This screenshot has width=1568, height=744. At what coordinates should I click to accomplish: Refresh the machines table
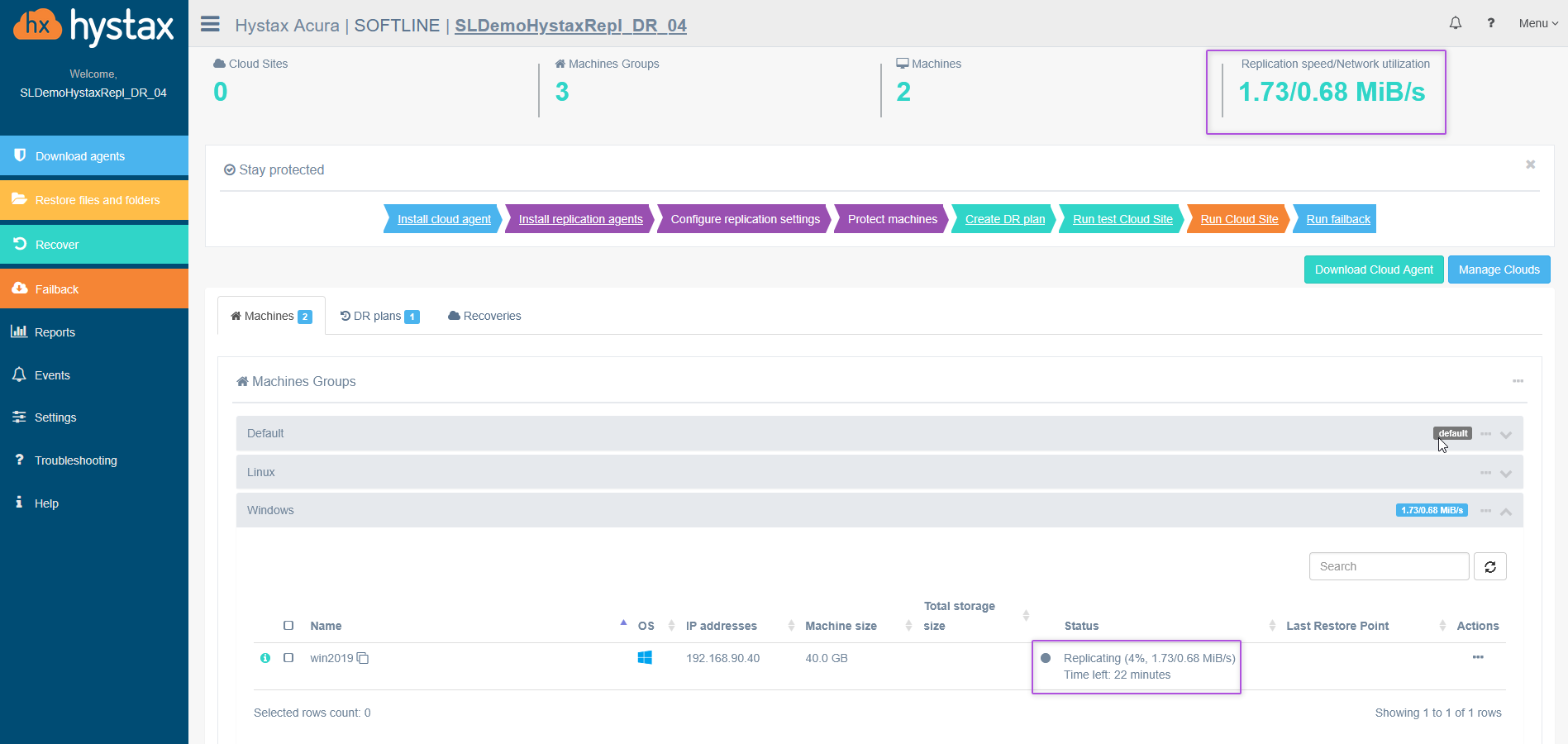pyautogui.click(x=1489, y=566)
